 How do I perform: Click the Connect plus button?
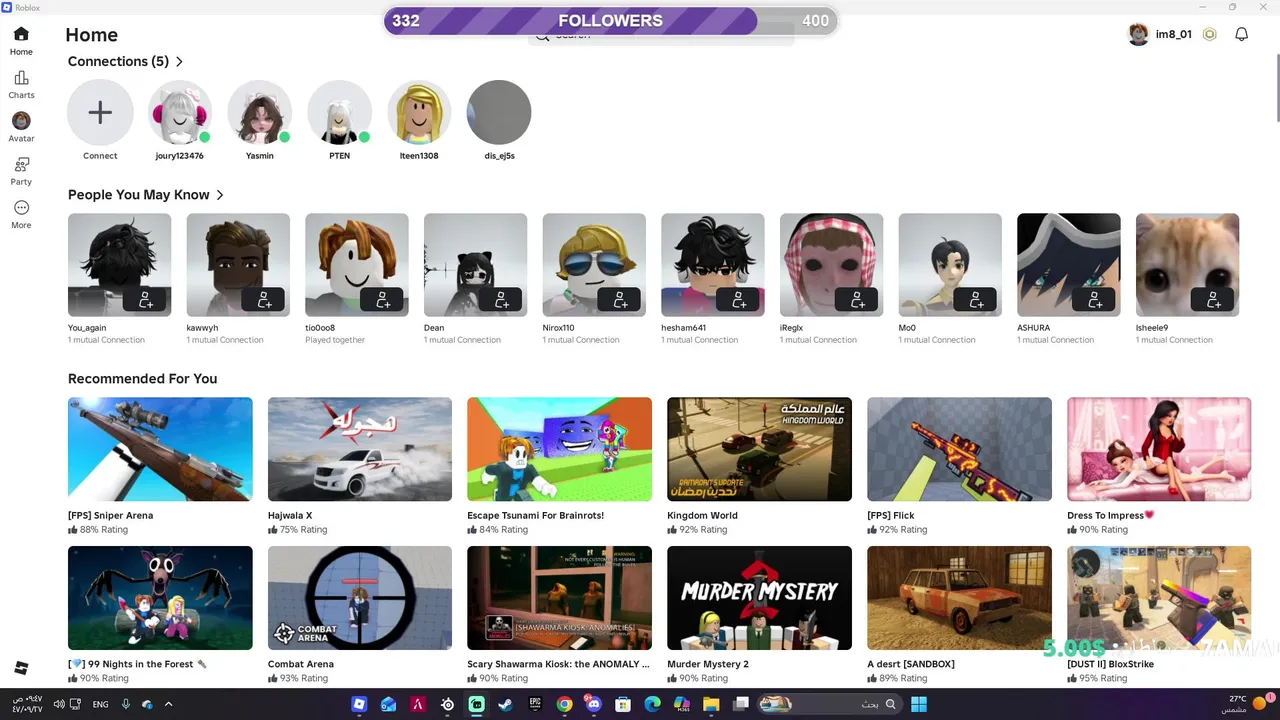pyautogui.click(x=100, y=113)
